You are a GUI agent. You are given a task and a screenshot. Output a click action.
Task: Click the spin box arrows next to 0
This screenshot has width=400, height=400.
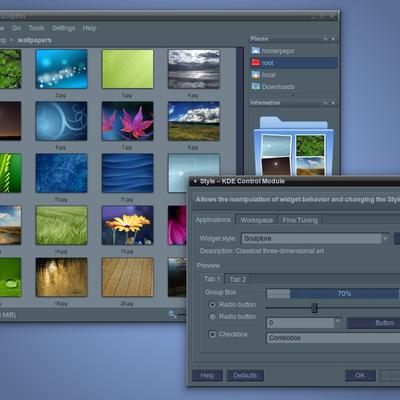tap(338, 323)
